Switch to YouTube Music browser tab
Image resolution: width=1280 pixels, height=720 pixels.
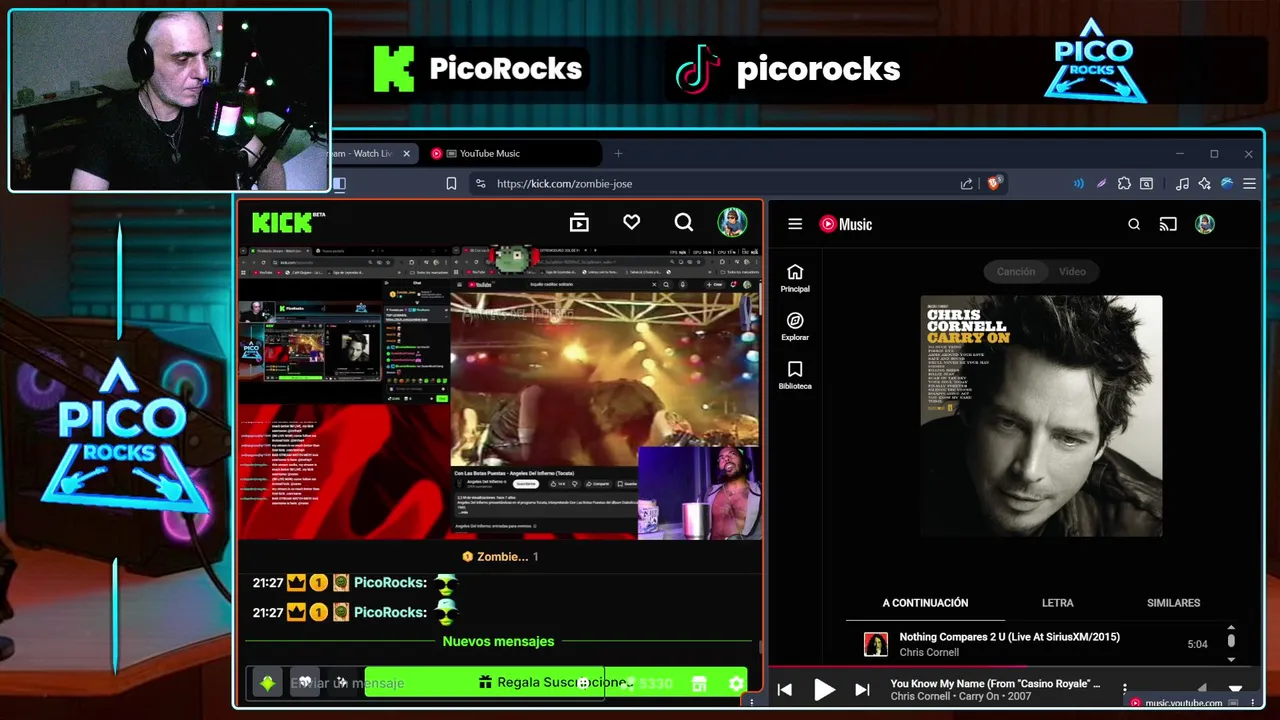(x=513, y=153)
